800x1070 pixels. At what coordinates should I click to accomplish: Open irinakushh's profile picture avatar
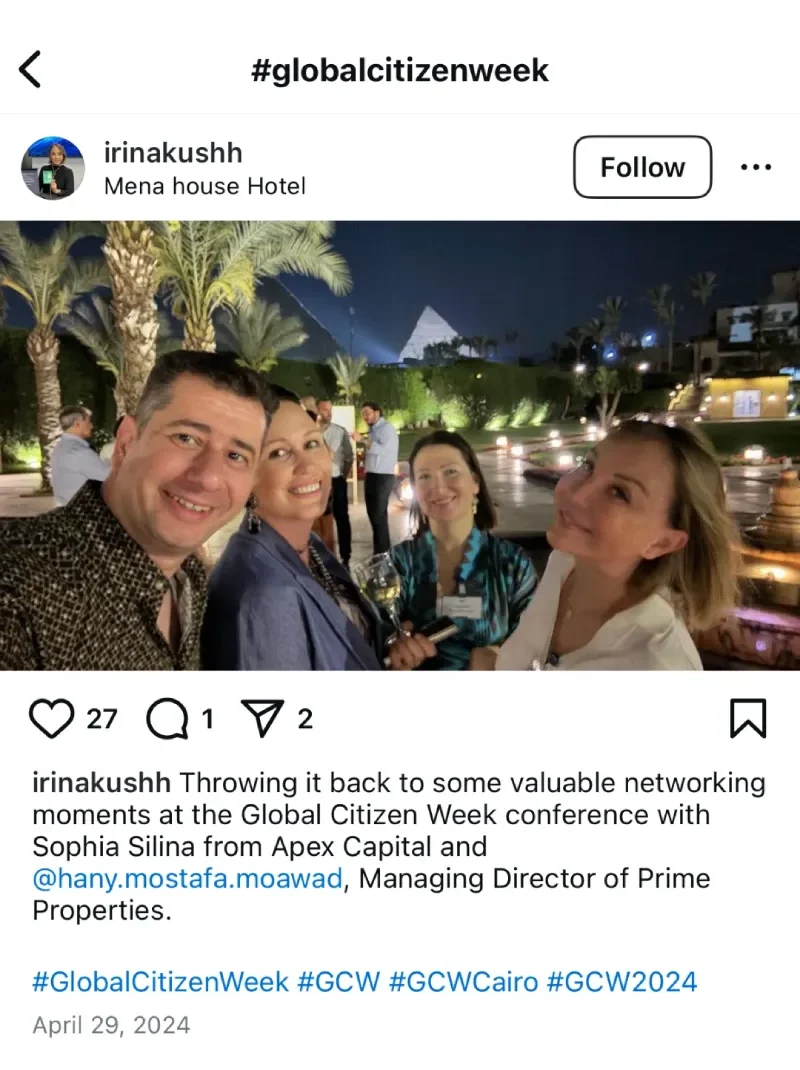[53, 168]
